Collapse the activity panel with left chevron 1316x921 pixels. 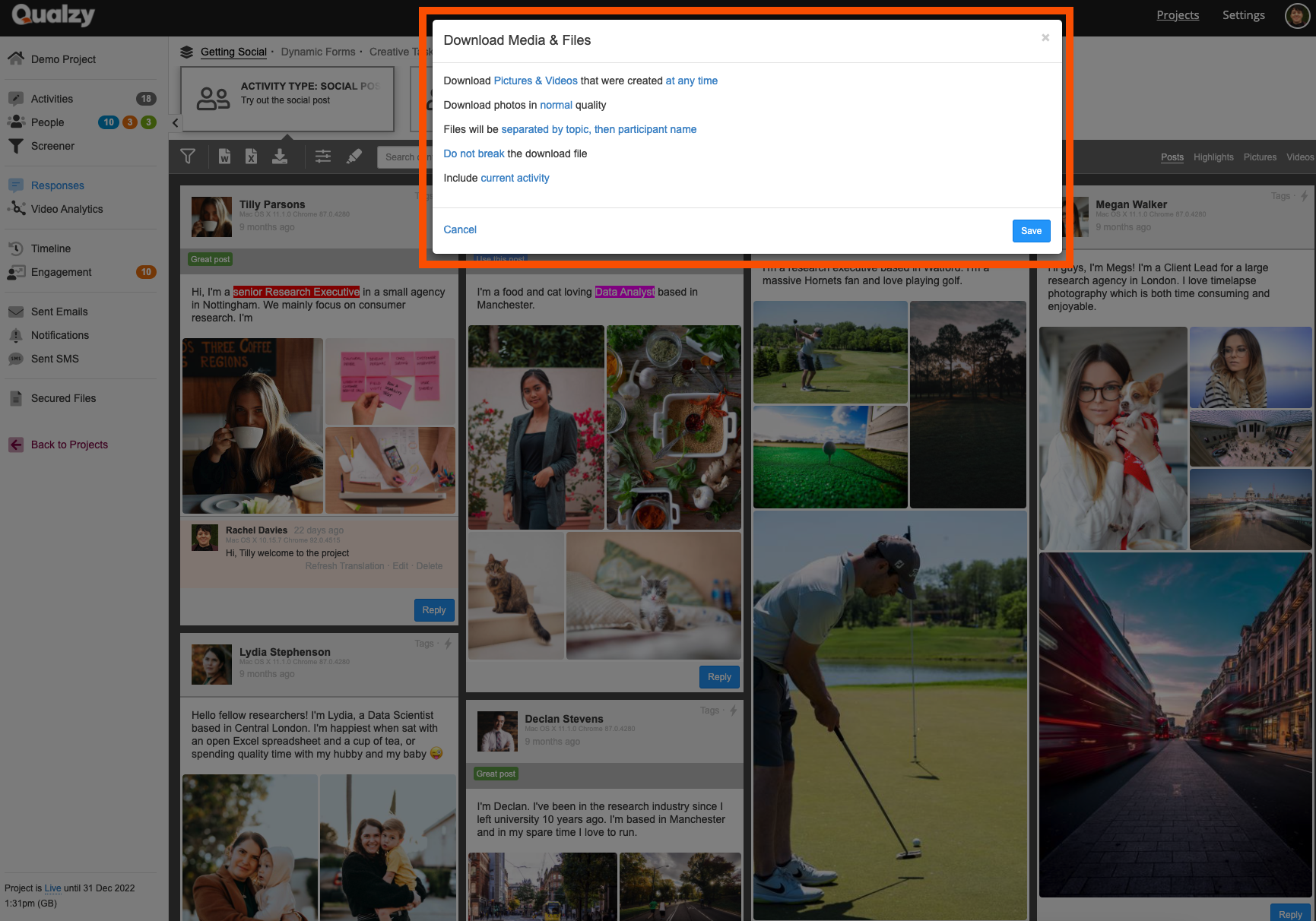[x=175, y=122]
